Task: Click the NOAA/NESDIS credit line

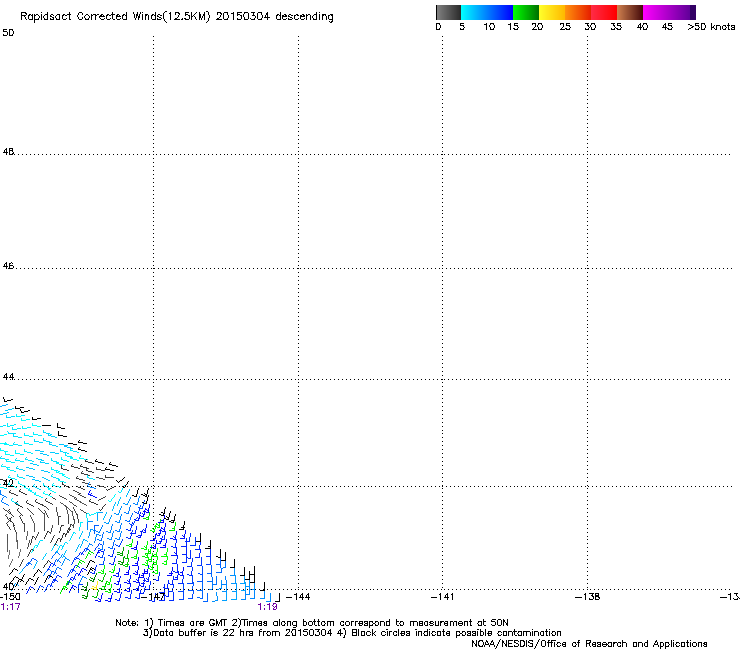Action: [x=589, y=644]
